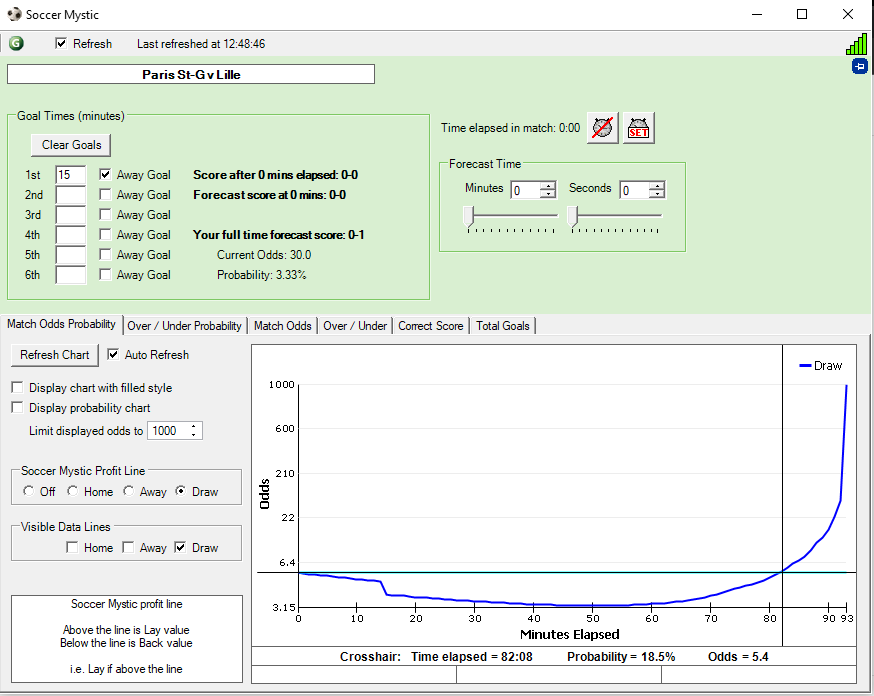Click the Soccer Mystic football title icon

pos(12,15)
